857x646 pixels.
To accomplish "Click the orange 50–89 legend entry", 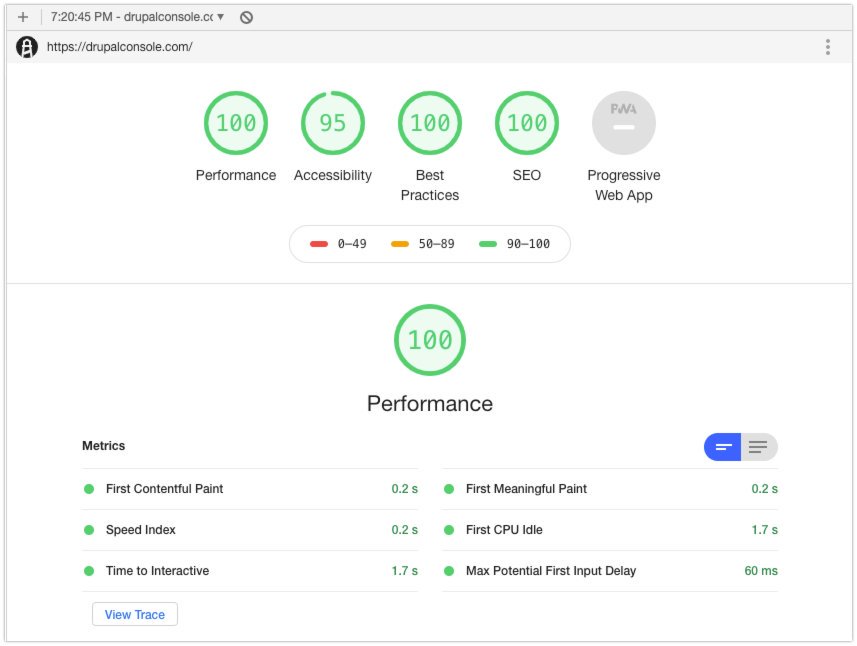I will (x=422, y=244).
